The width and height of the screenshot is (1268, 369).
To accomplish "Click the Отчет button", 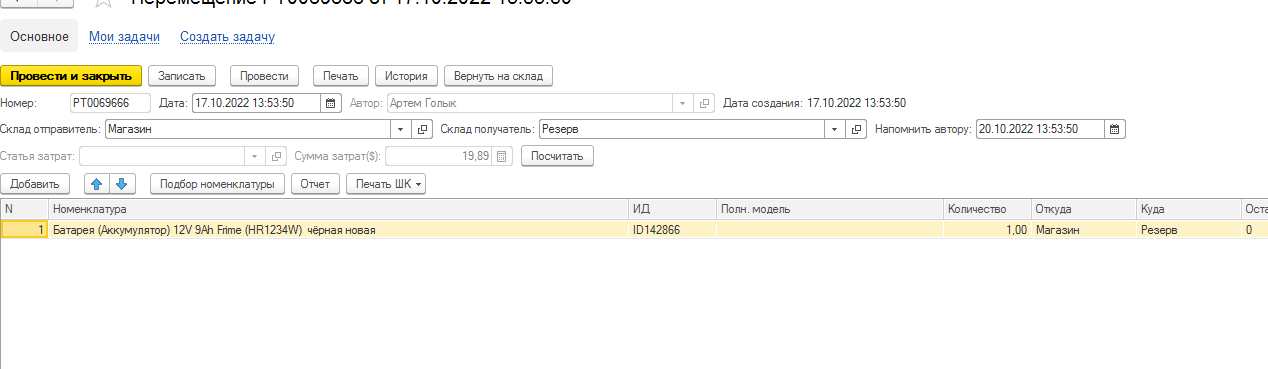I will [x=315, y=184].
